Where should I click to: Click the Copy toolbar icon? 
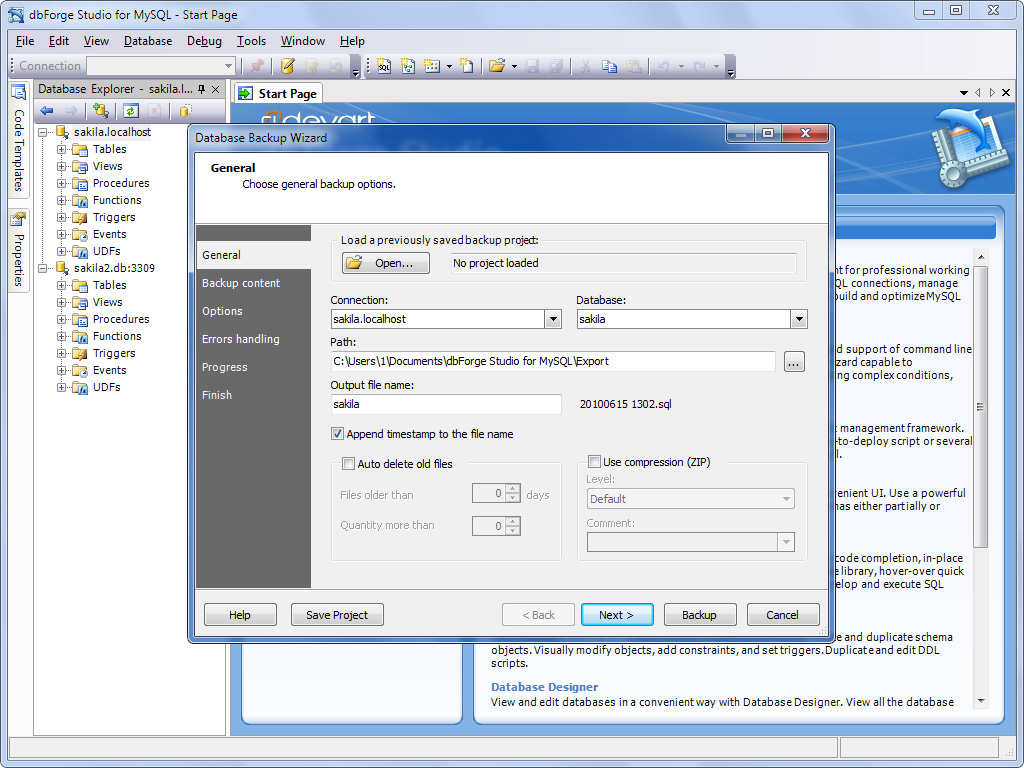click(x=609, y=66)
